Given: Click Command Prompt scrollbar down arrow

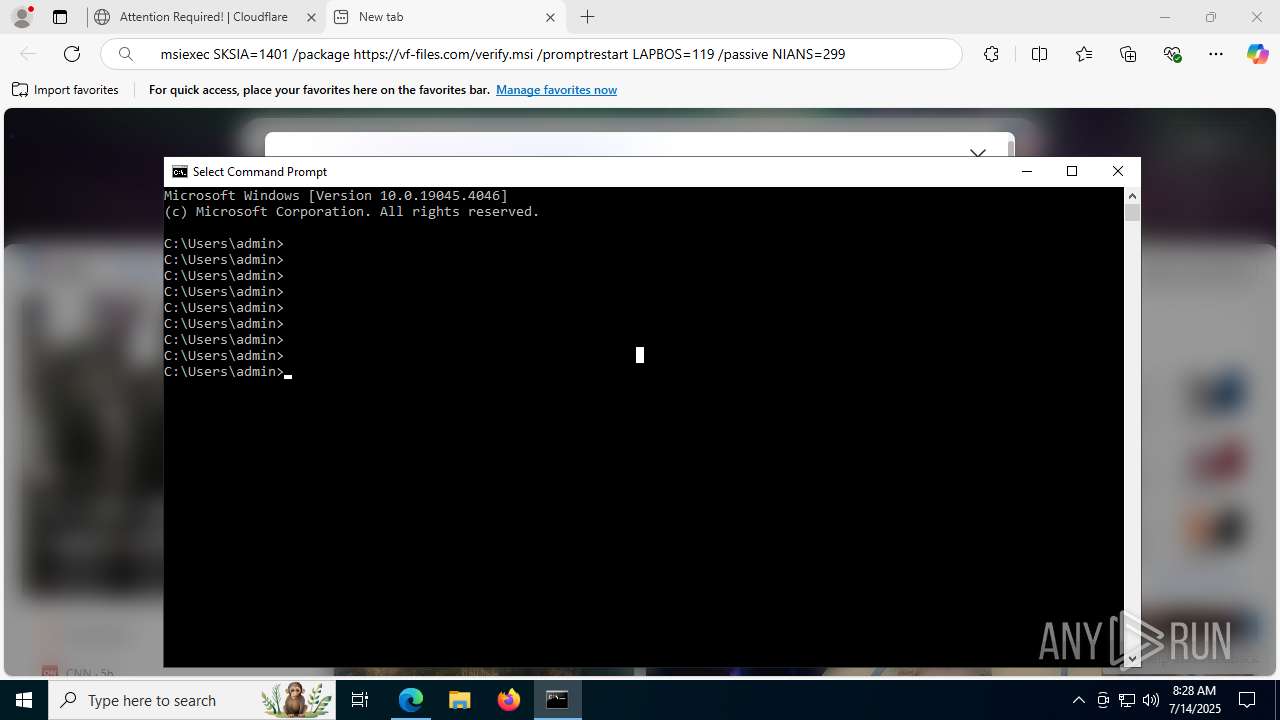Looking at the screenshot, I should point(1132,658).
